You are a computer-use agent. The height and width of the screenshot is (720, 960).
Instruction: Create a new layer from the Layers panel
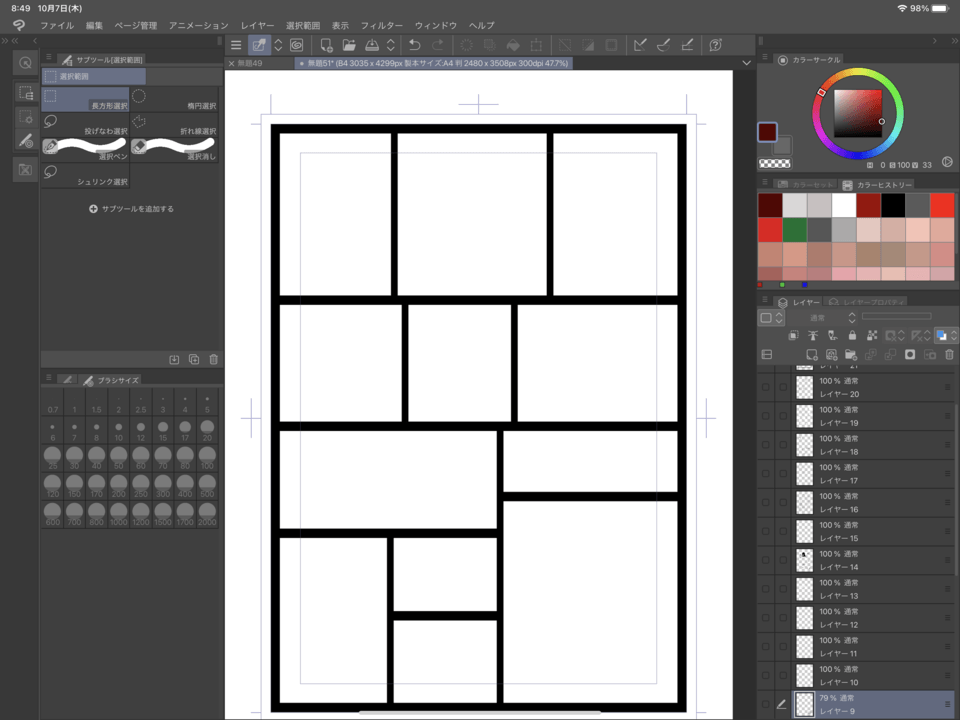(x=812, y=354)
